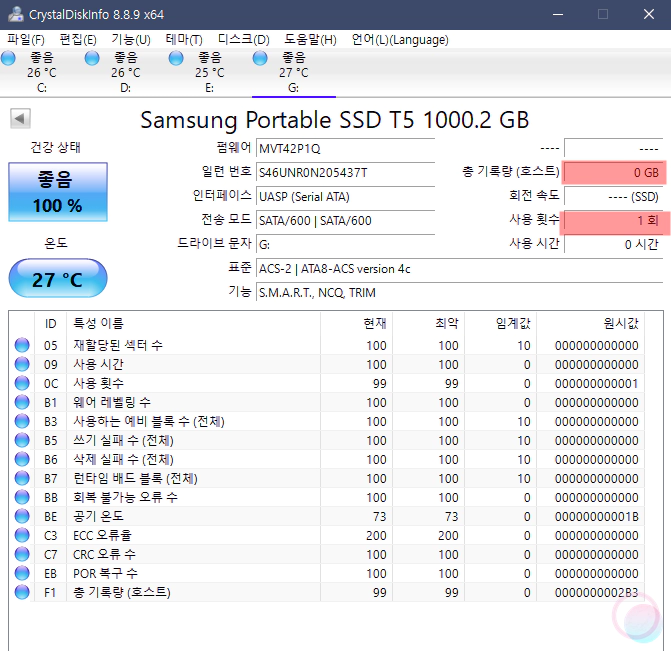Open the 편집(E) menu

[78, 40]
